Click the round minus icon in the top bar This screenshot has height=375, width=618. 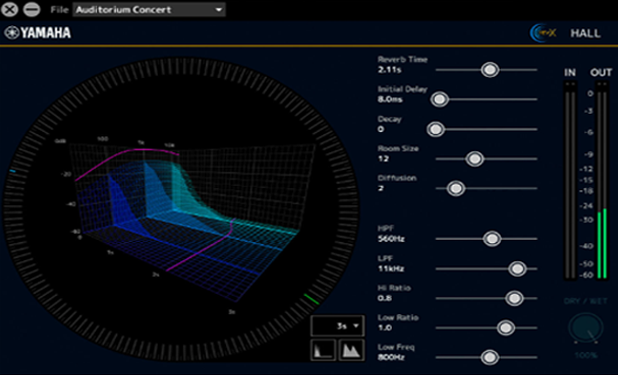32,9
